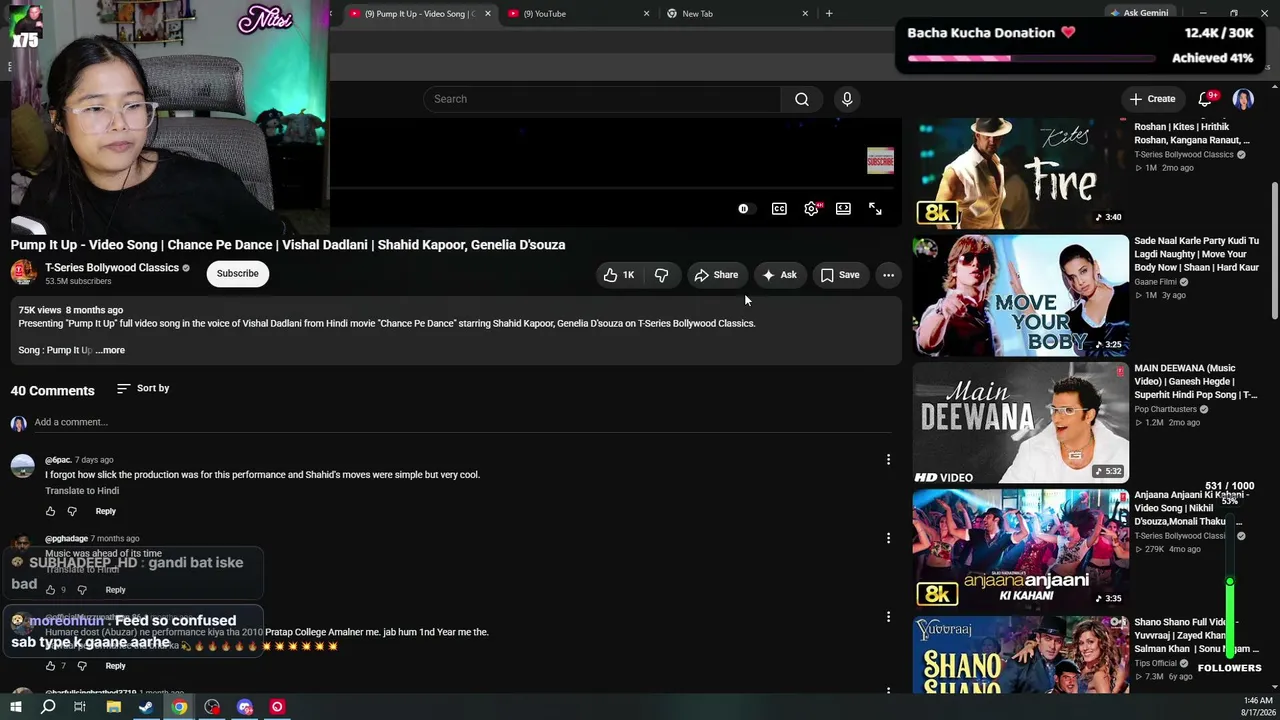Click the Add a comment field

463,422
